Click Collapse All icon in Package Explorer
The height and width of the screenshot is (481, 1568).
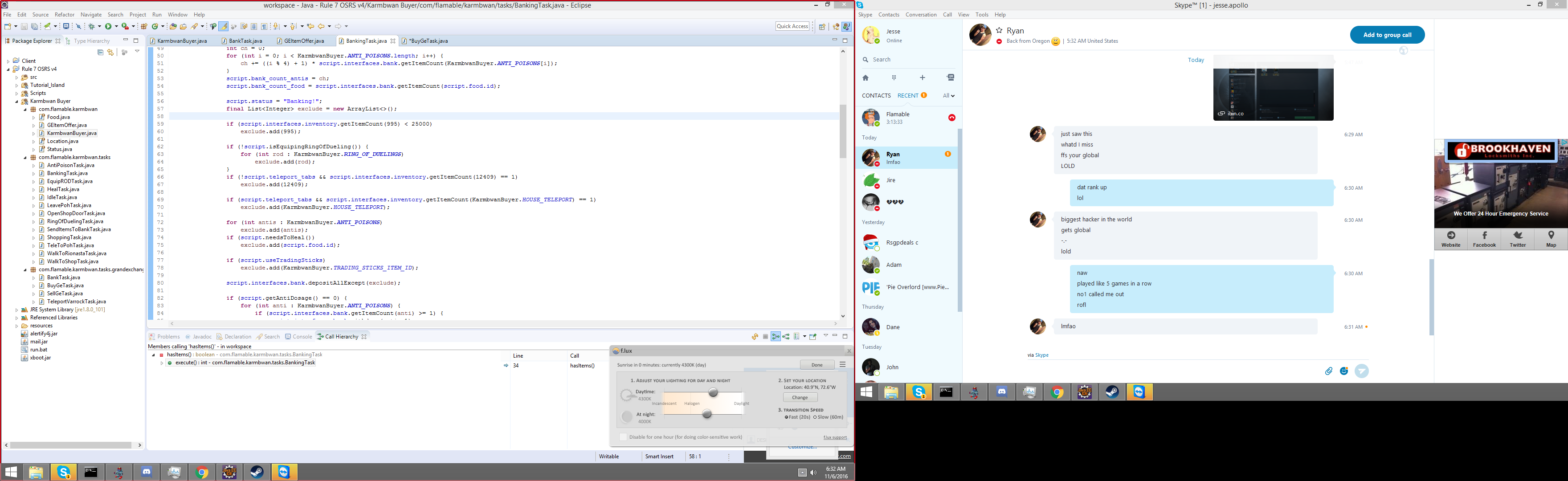pyautogui.click(x=100, y=53)
